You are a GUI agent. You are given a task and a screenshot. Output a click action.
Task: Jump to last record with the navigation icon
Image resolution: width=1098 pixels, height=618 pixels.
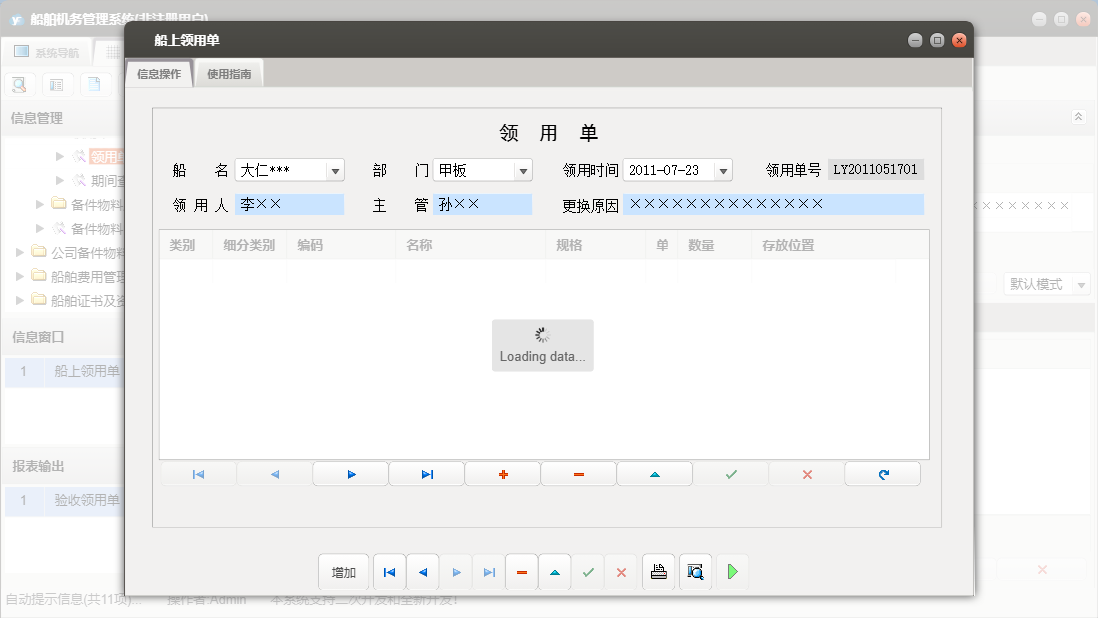click(x=427, y=473)
